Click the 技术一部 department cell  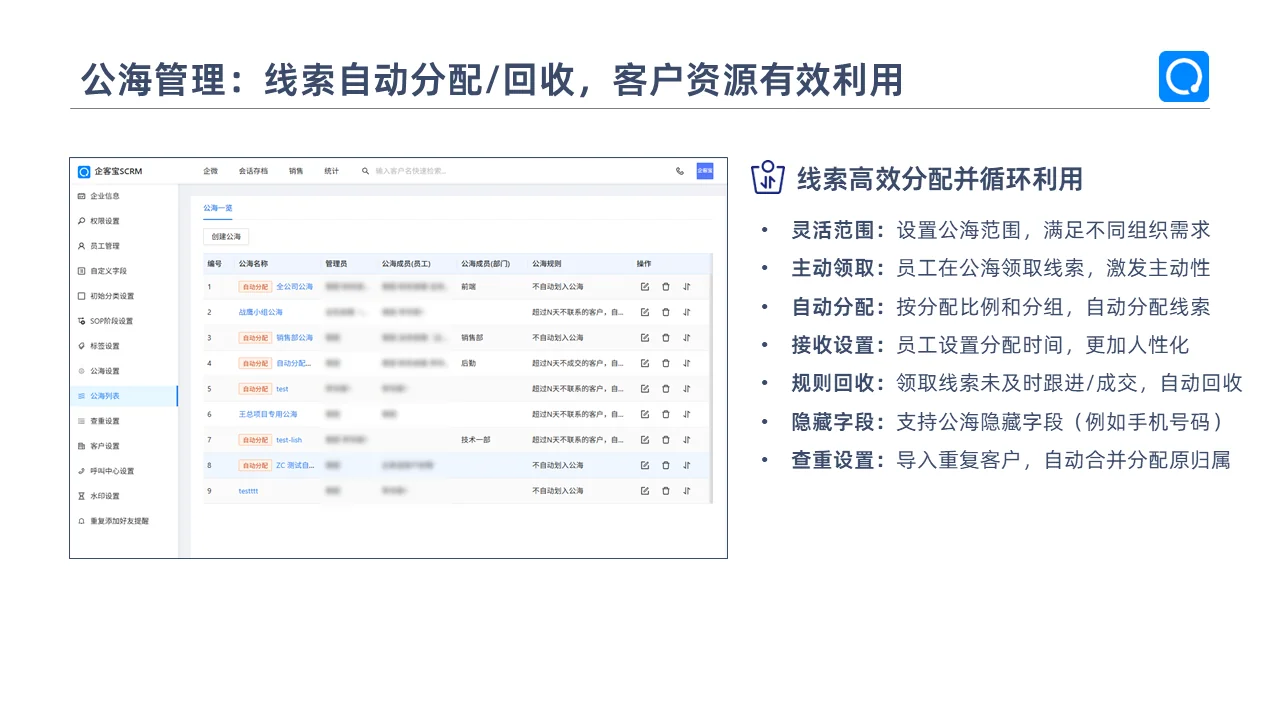475,440
